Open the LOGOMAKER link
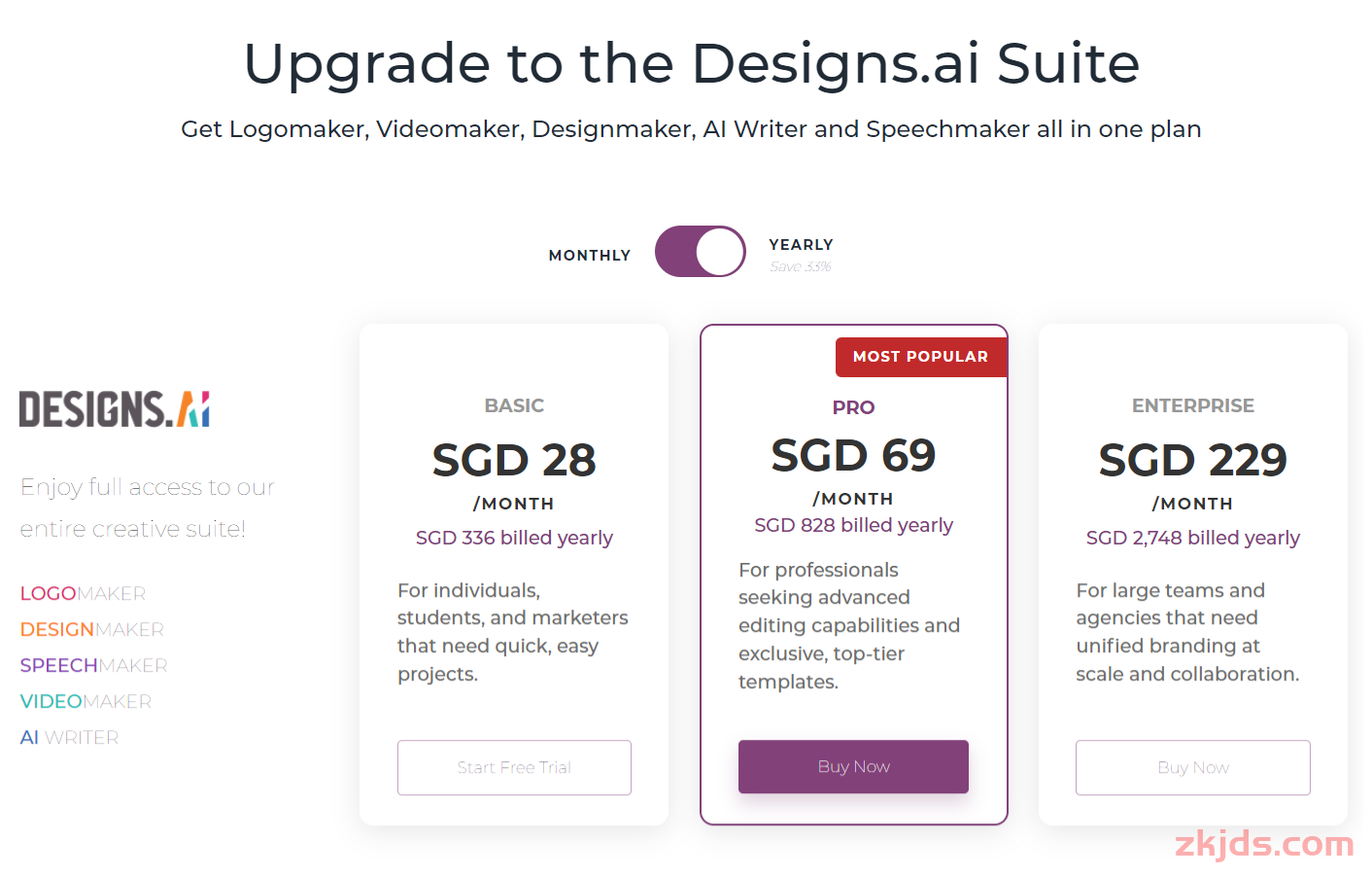The height and width of the screenshot is (875, 1372). tap(83, 593)
